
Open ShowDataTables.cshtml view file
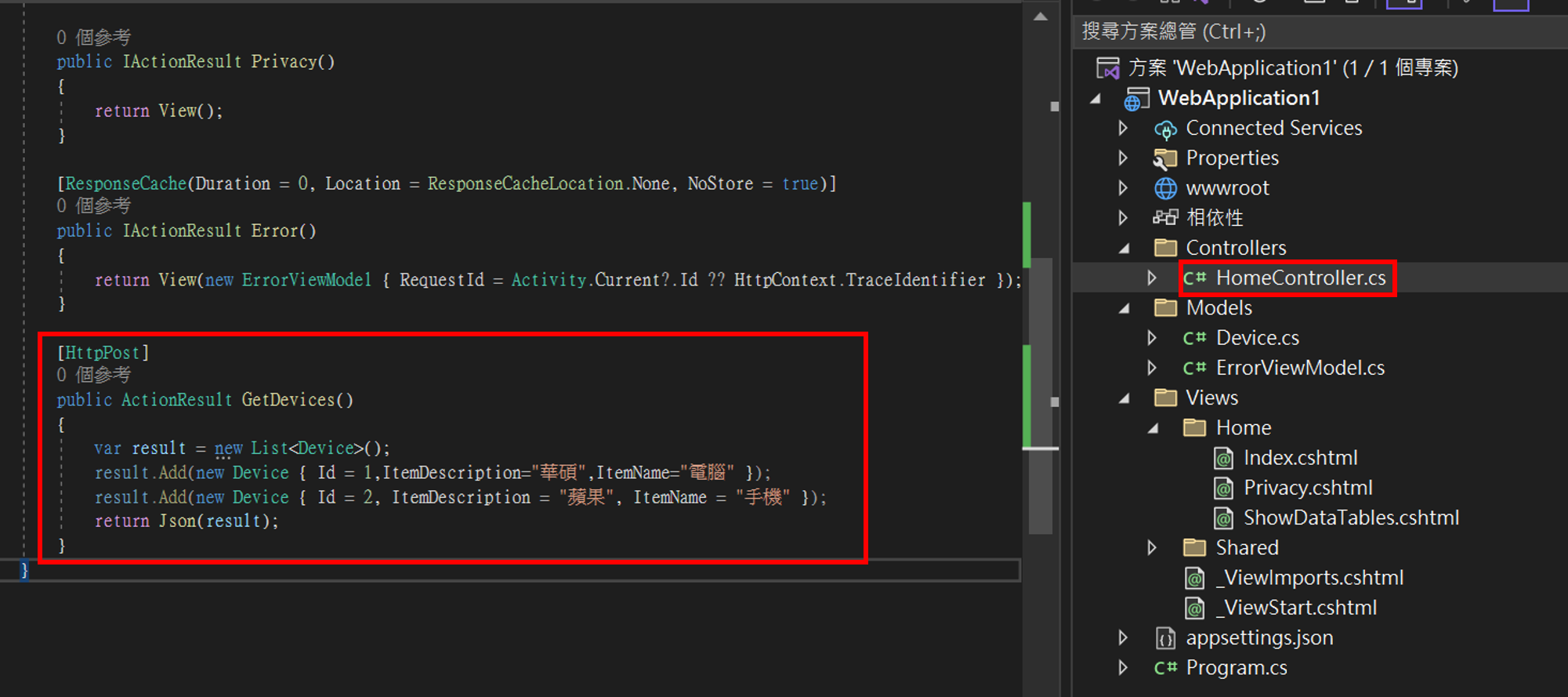click(1351, 517)
